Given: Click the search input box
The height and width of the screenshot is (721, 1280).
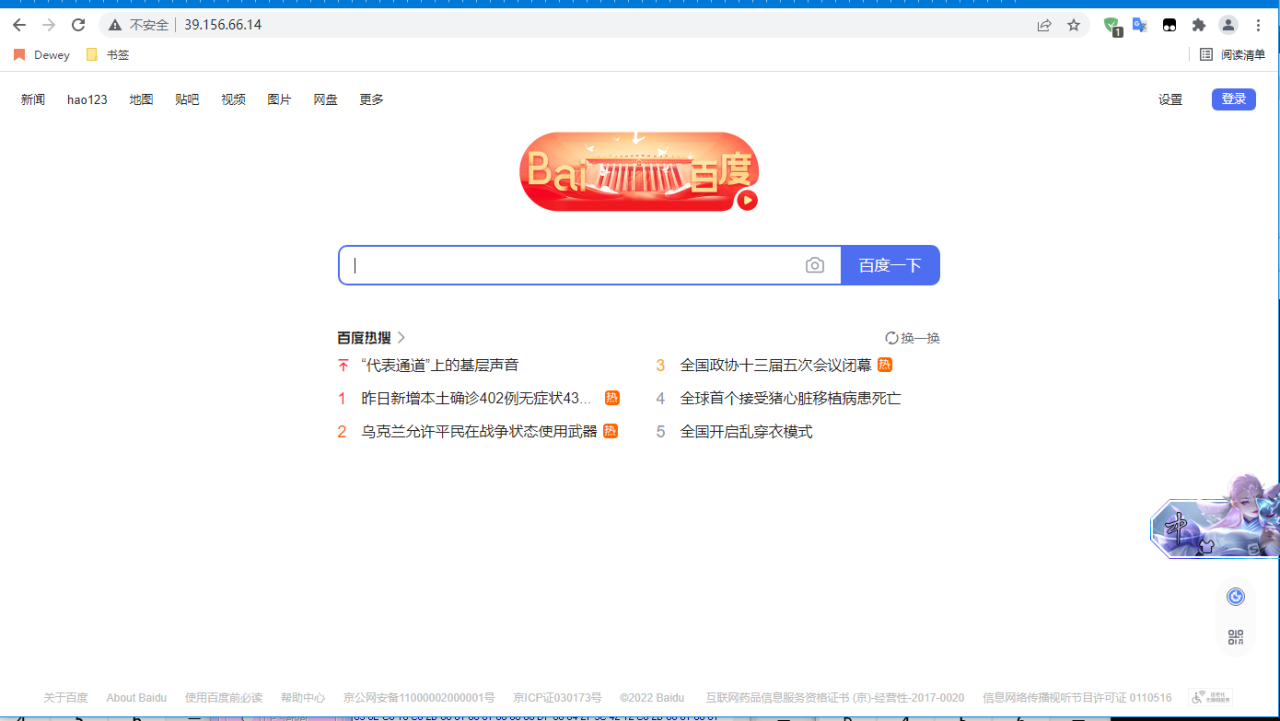Looking at the screenshot, I should 580,265.
